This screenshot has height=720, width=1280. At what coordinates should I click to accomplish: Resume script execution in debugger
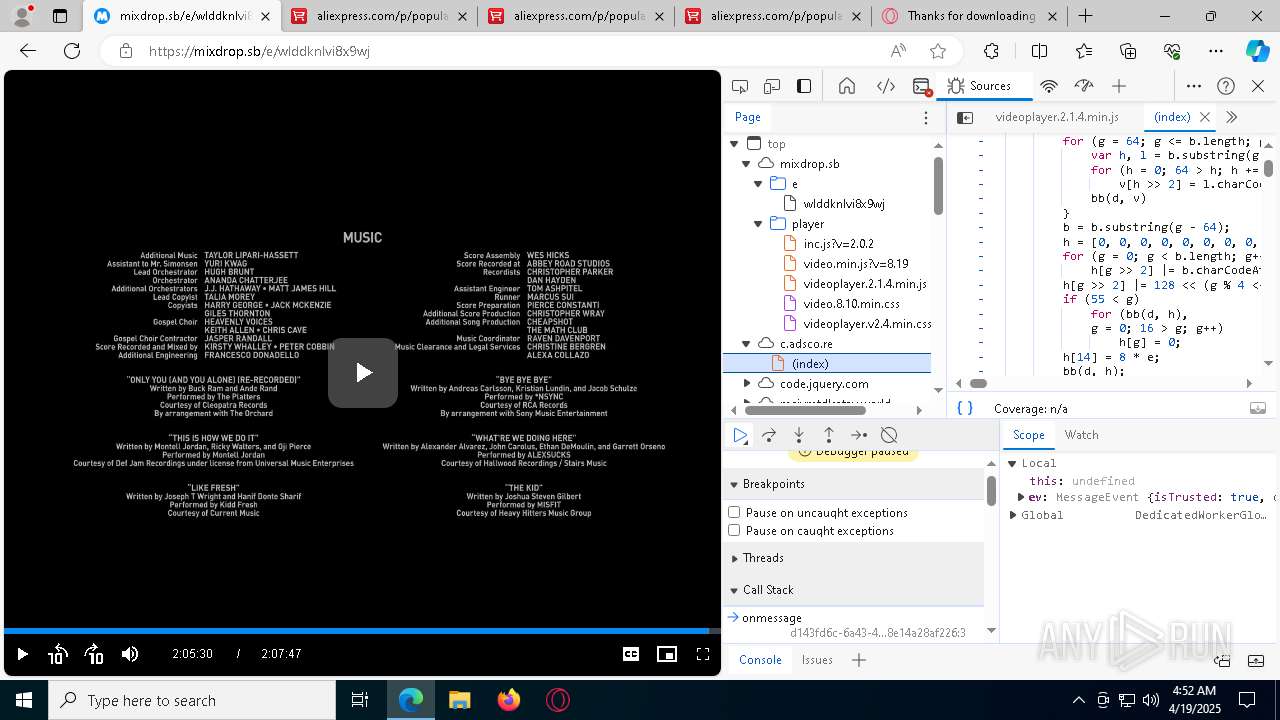740,435
